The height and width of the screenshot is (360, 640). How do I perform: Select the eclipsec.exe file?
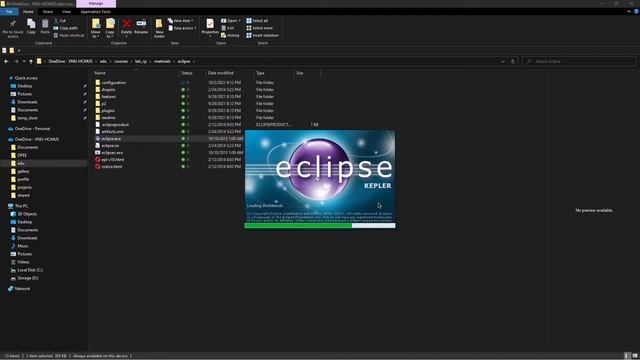pos(112,152)
